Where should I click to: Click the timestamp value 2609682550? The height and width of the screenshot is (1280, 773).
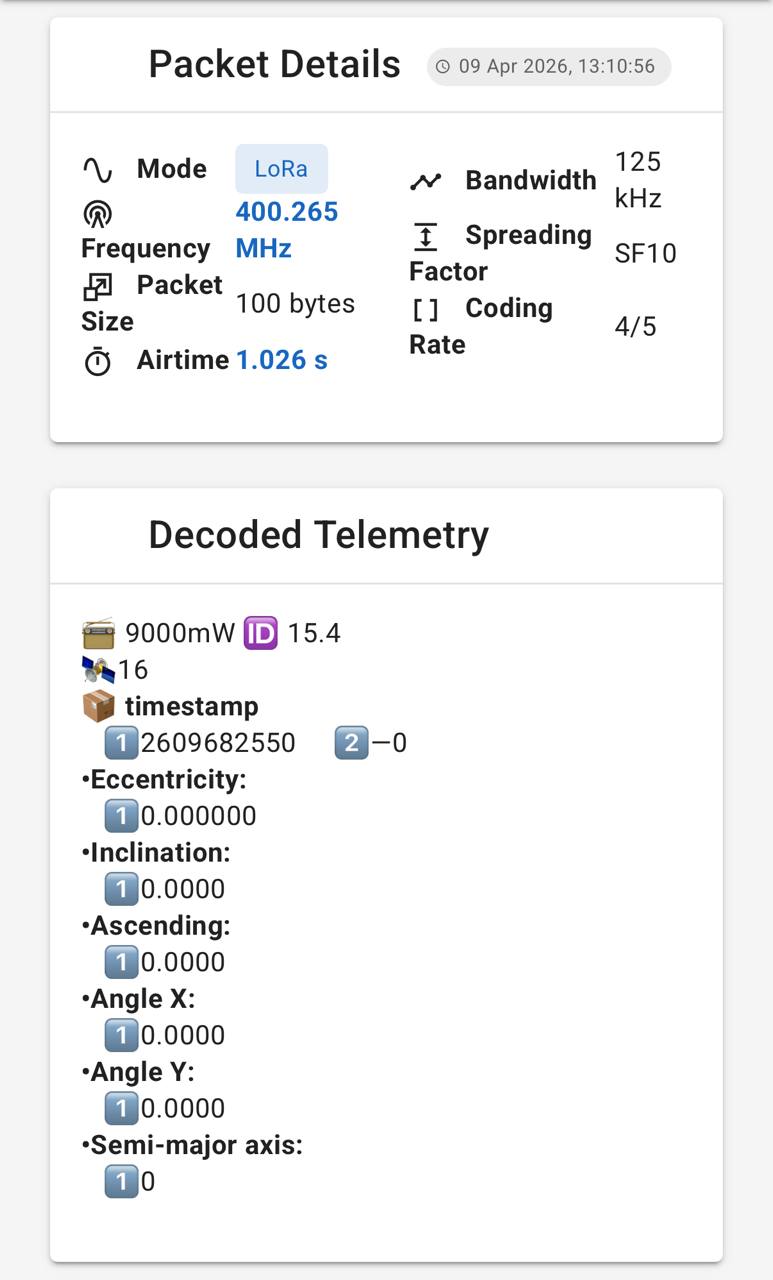(218, 743)
